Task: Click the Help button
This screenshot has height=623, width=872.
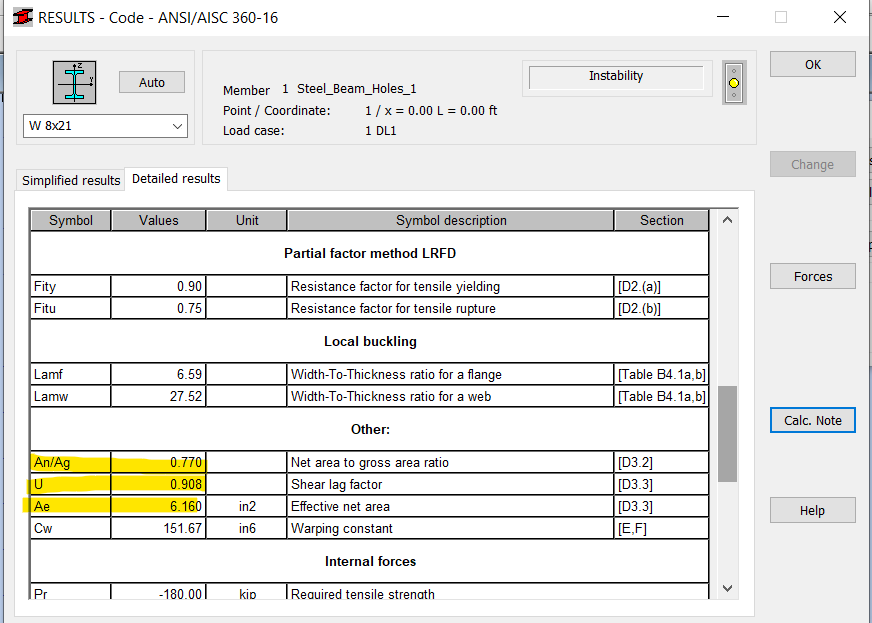Action: click(x=812, y=510)
